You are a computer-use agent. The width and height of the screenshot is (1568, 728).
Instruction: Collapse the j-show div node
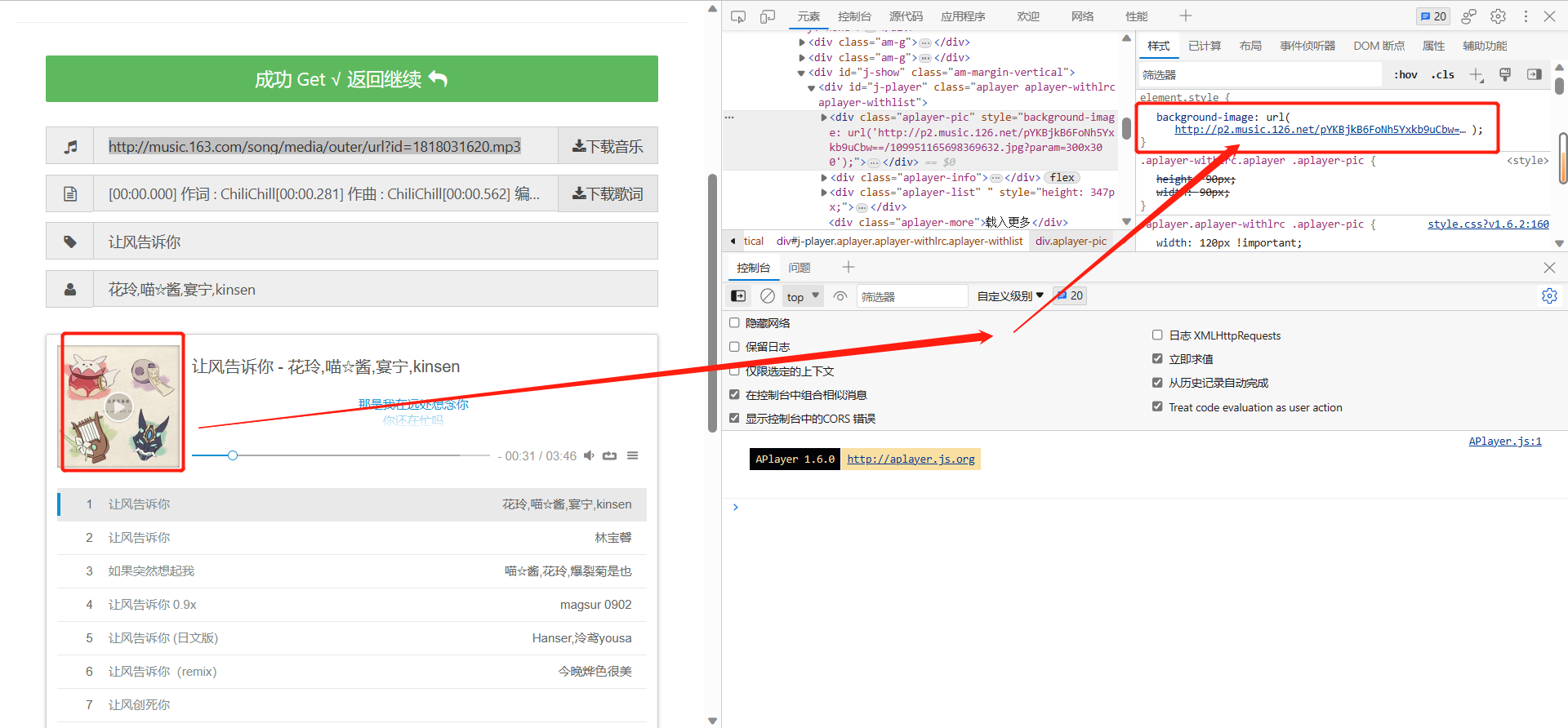click(801, 73)
